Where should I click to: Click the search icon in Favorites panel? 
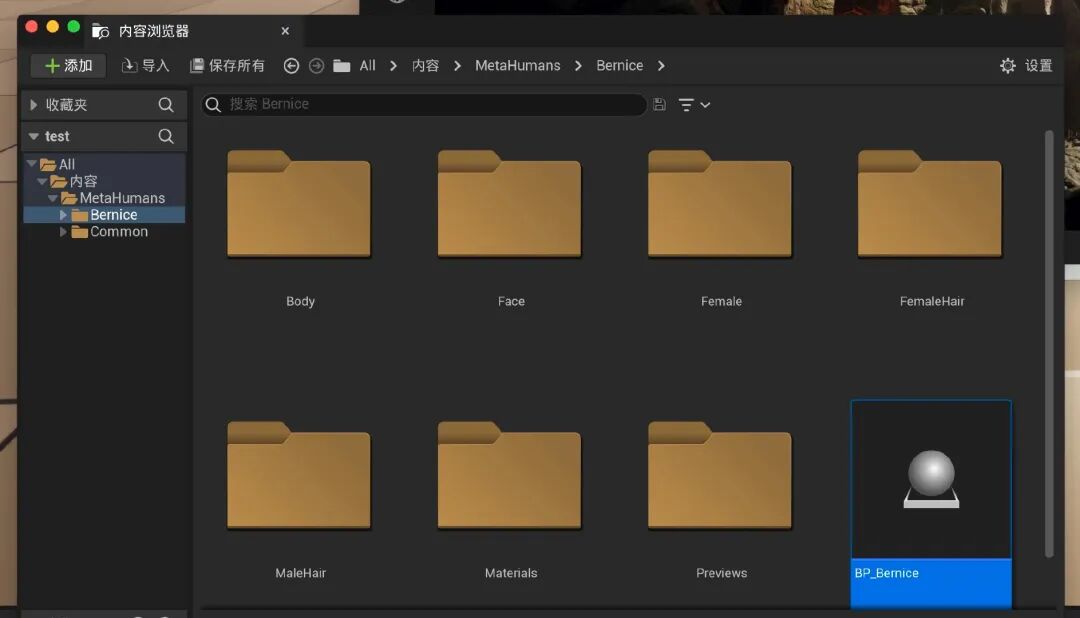coord(166,105)
